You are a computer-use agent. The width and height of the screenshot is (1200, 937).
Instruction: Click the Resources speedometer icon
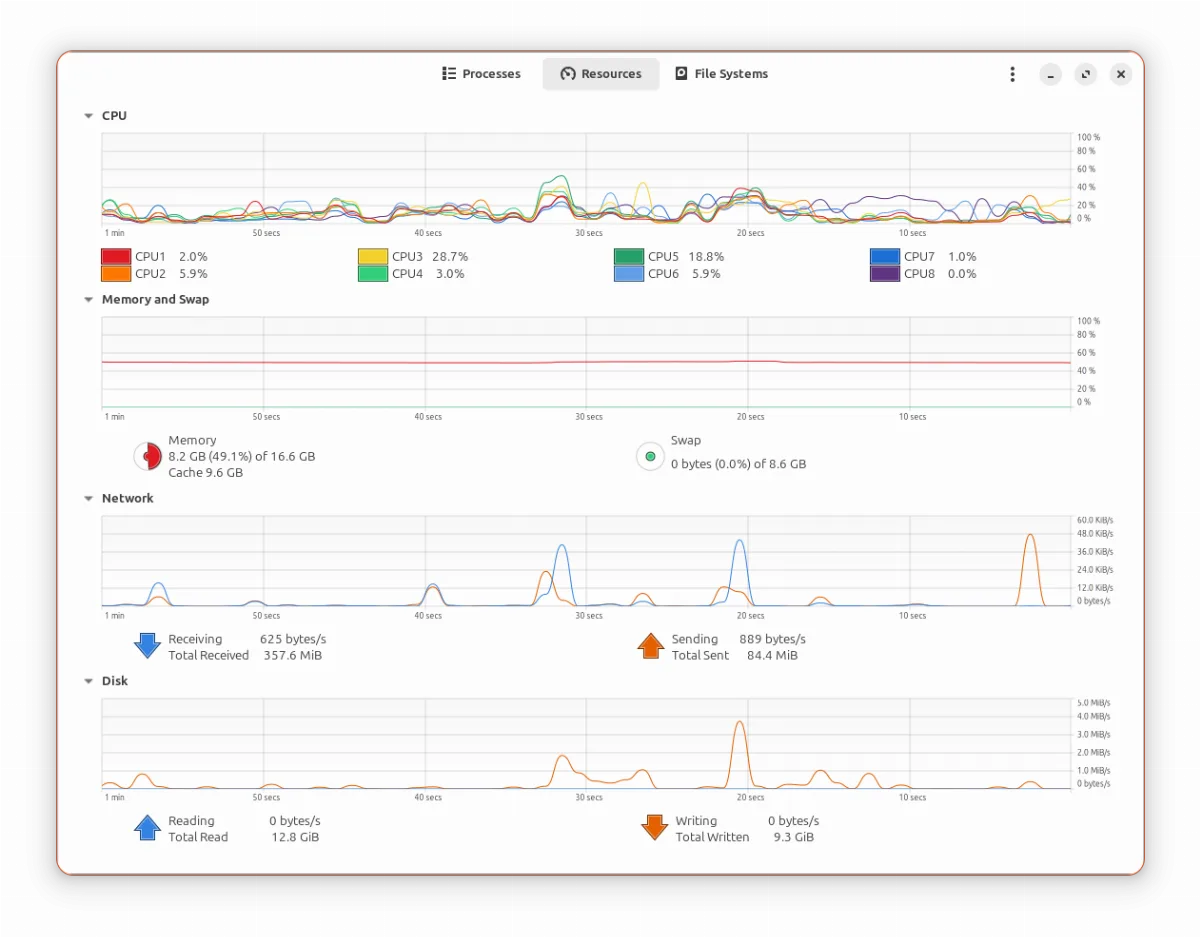[x=568, y=73]
